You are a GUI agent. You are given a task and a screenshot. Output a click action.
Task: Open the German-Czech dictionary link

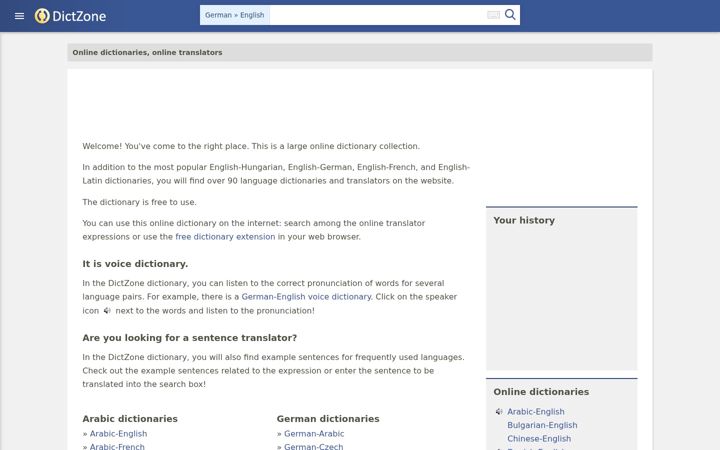point(314,446)
